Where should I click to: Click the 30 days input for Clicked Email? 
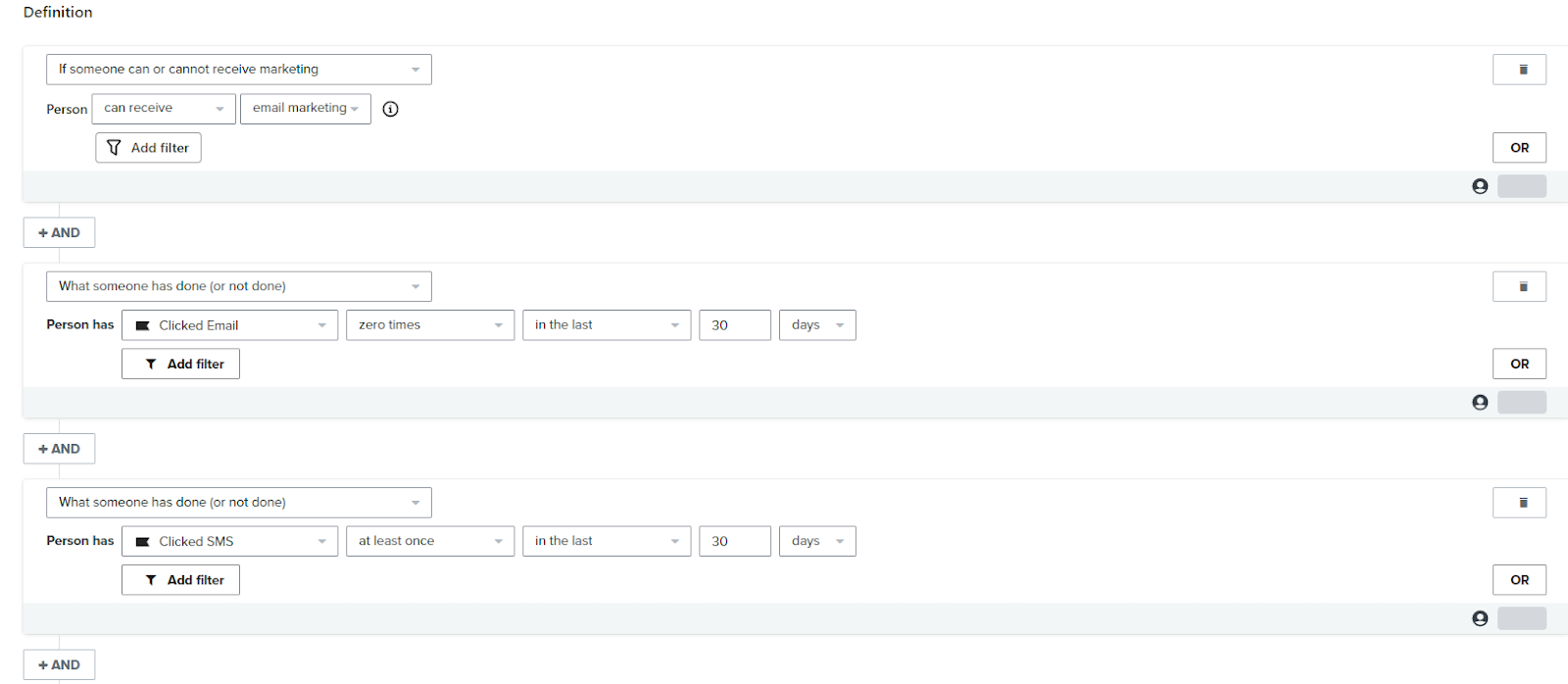[x=734, y=325]
